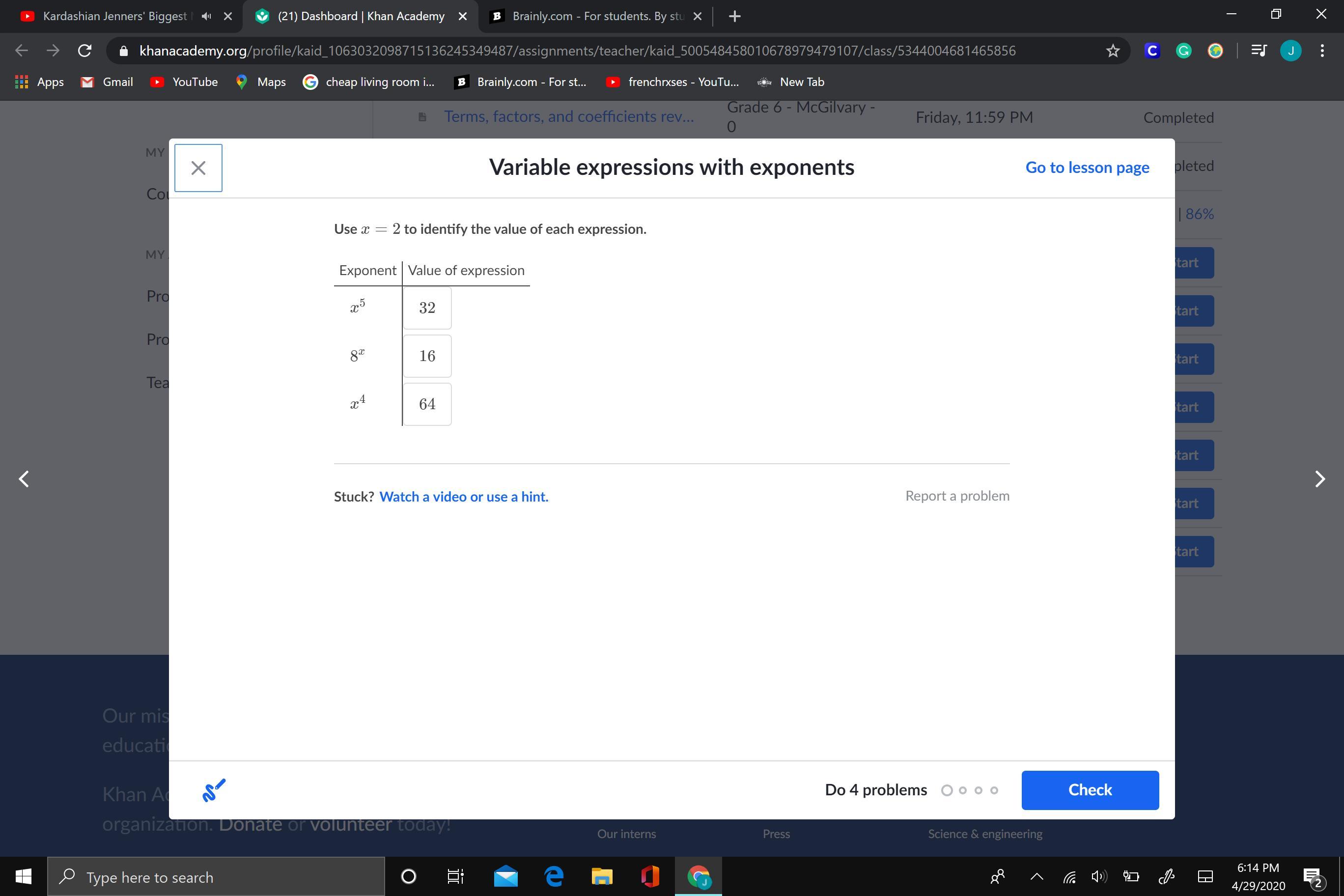This screenshot has width=1344, height=896.
Task: Bookmark this page with the star icon
Action: point(1112,51)
